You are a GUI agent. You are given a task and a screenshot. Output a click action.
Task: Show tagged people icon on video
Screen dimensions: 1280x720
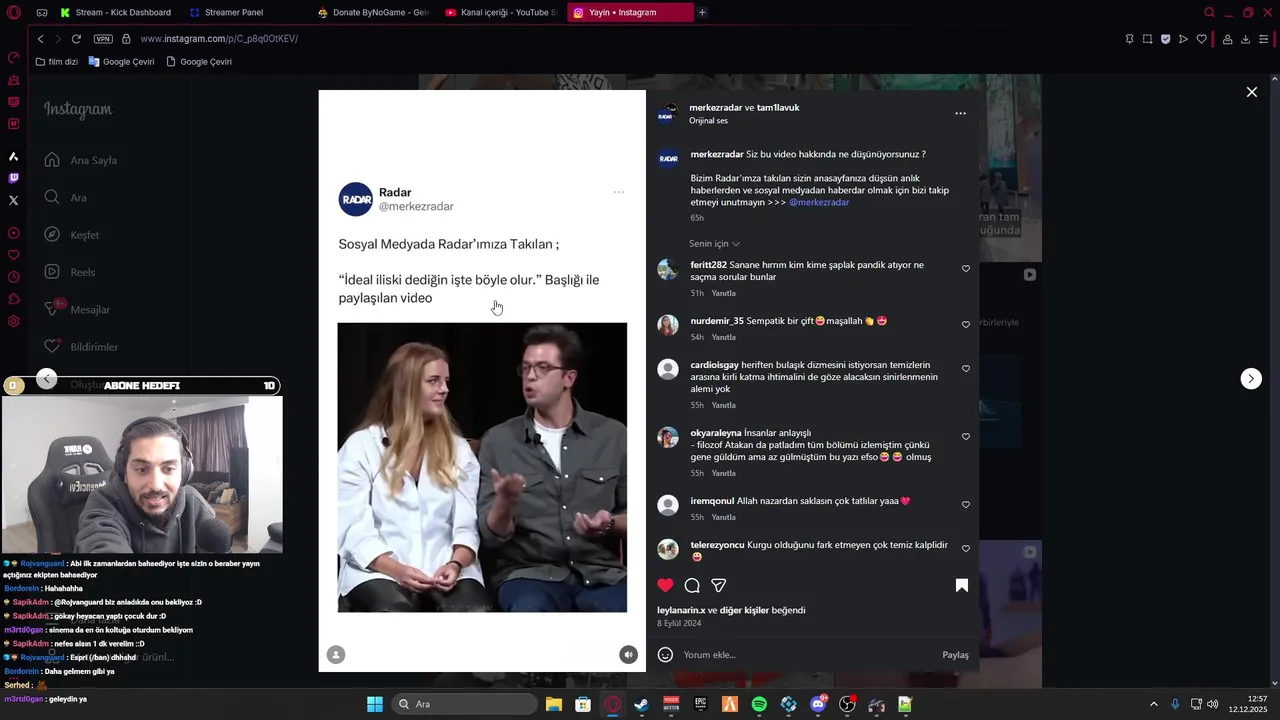336,654
